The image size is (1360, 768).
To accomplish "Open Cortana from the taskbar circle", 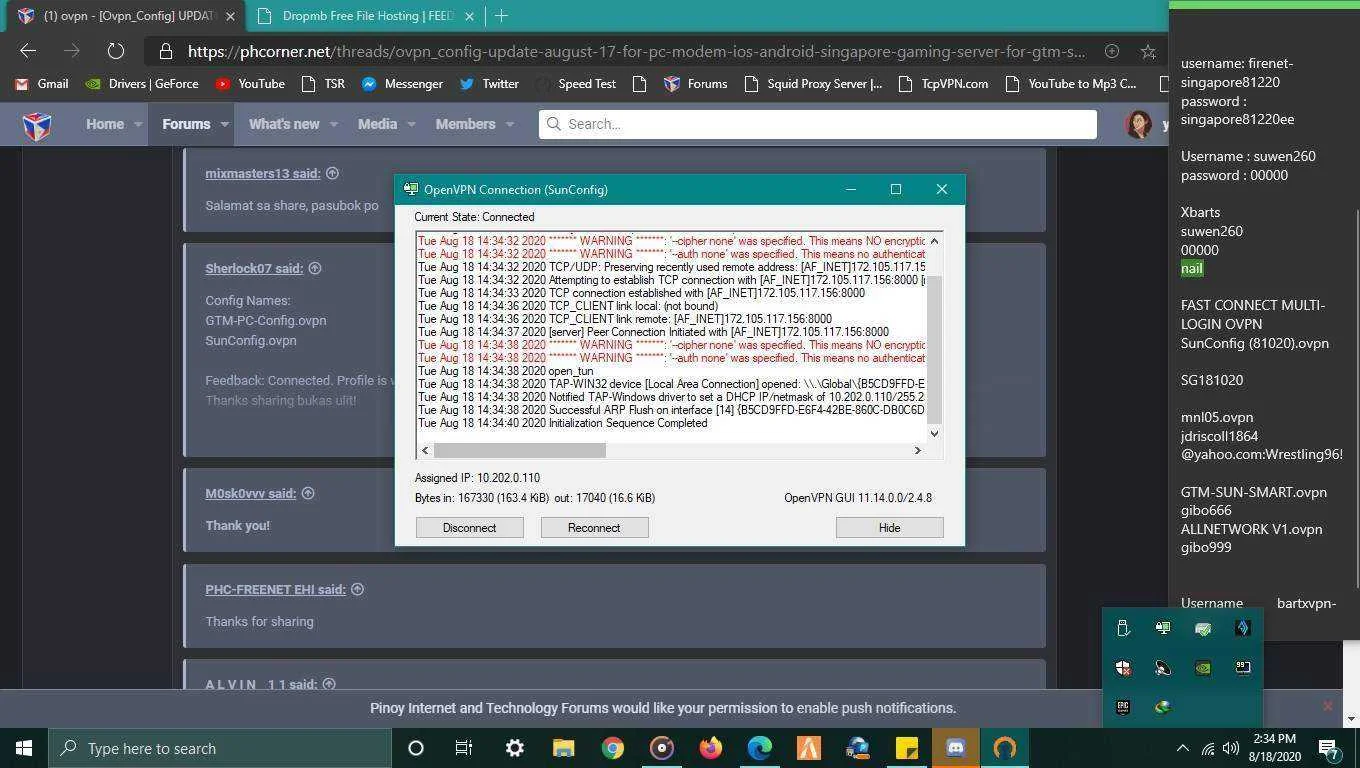I will pos(416,748).
